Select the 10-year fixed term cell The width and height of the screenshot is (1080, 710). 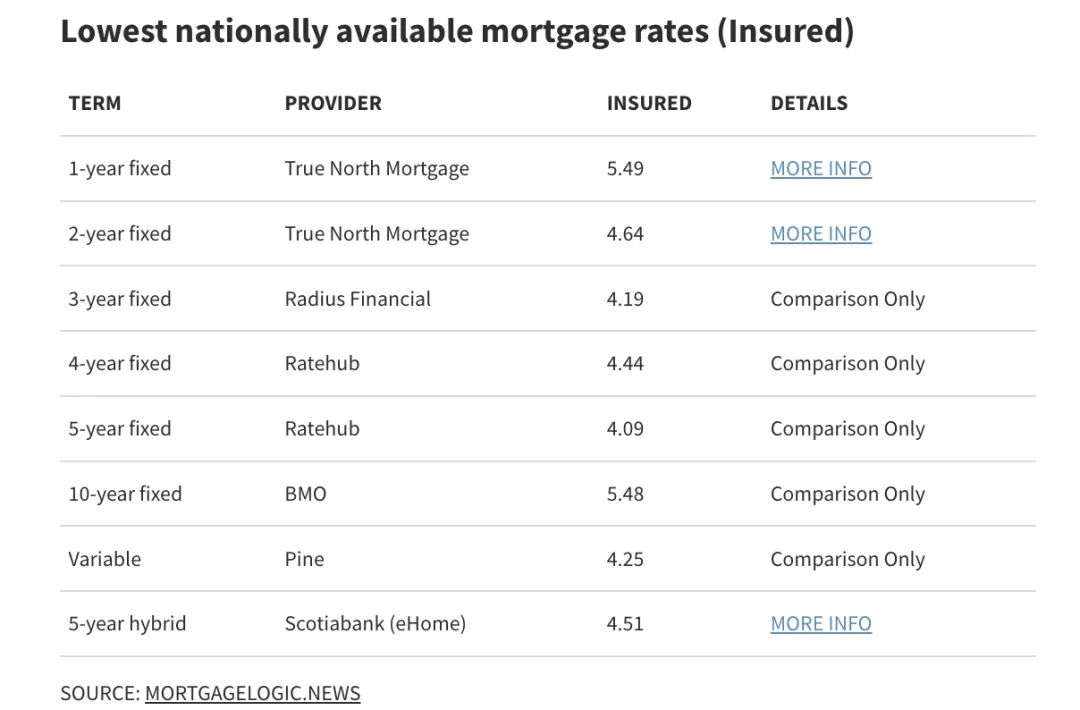point(125,494)
